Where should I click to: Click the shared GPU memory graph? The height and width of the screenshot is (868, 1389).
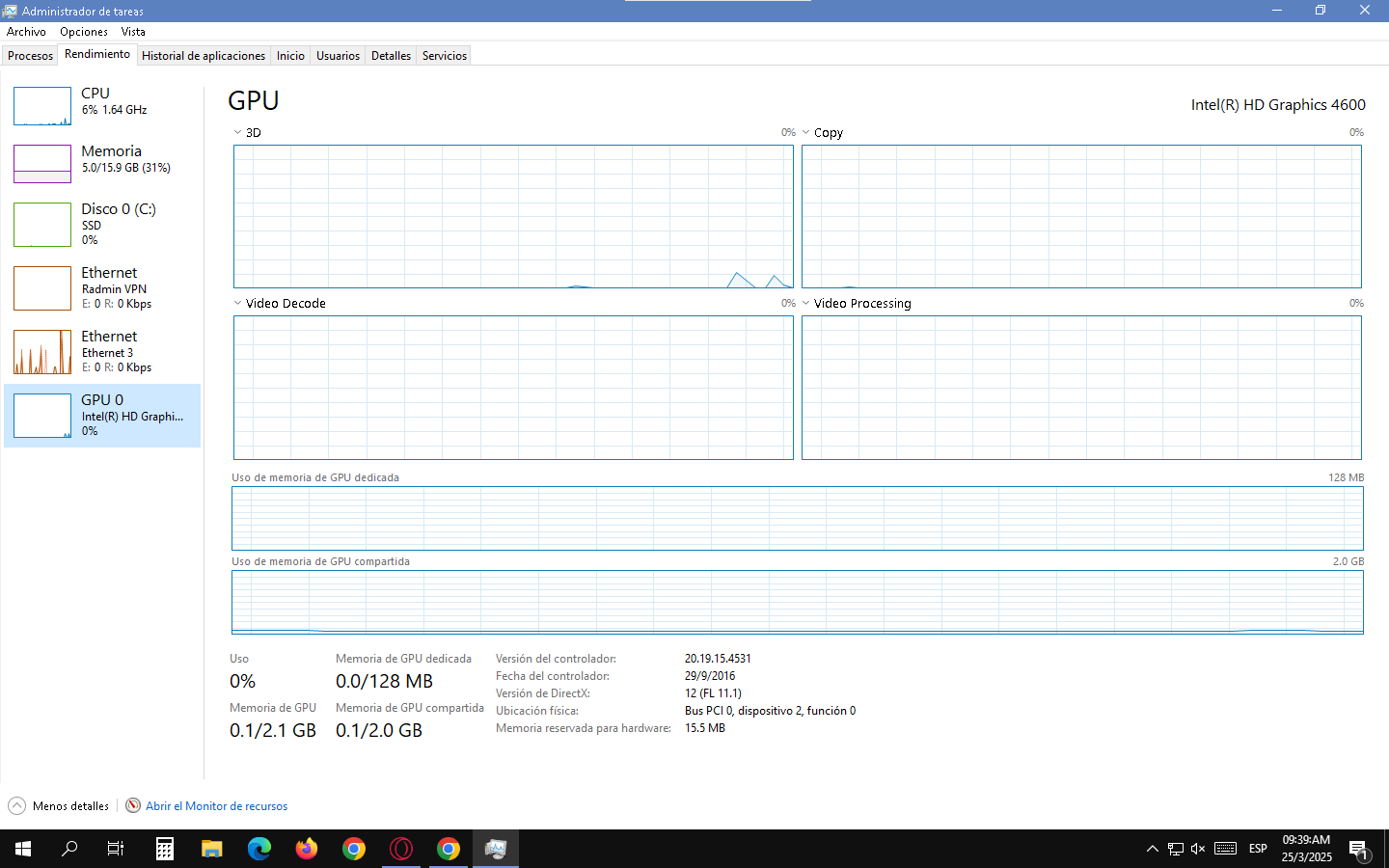pyautogui.click(x=797, y=603)
